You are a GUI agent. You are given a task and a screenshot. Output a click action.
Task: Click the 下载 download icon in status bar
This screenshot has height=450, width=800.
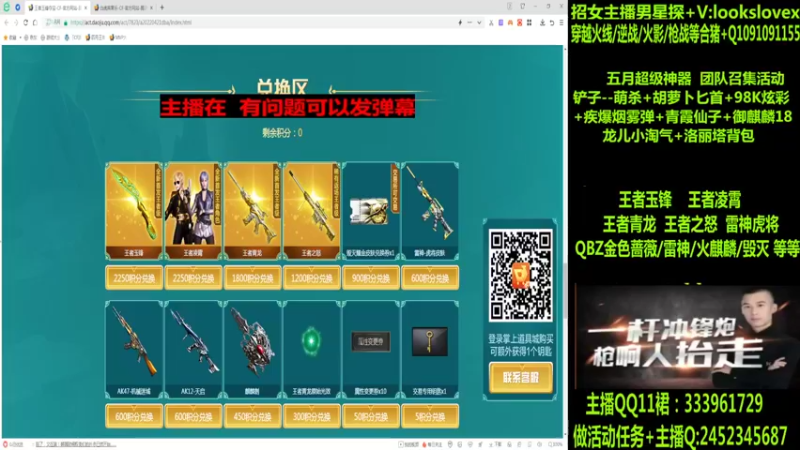tap(496, 444)
